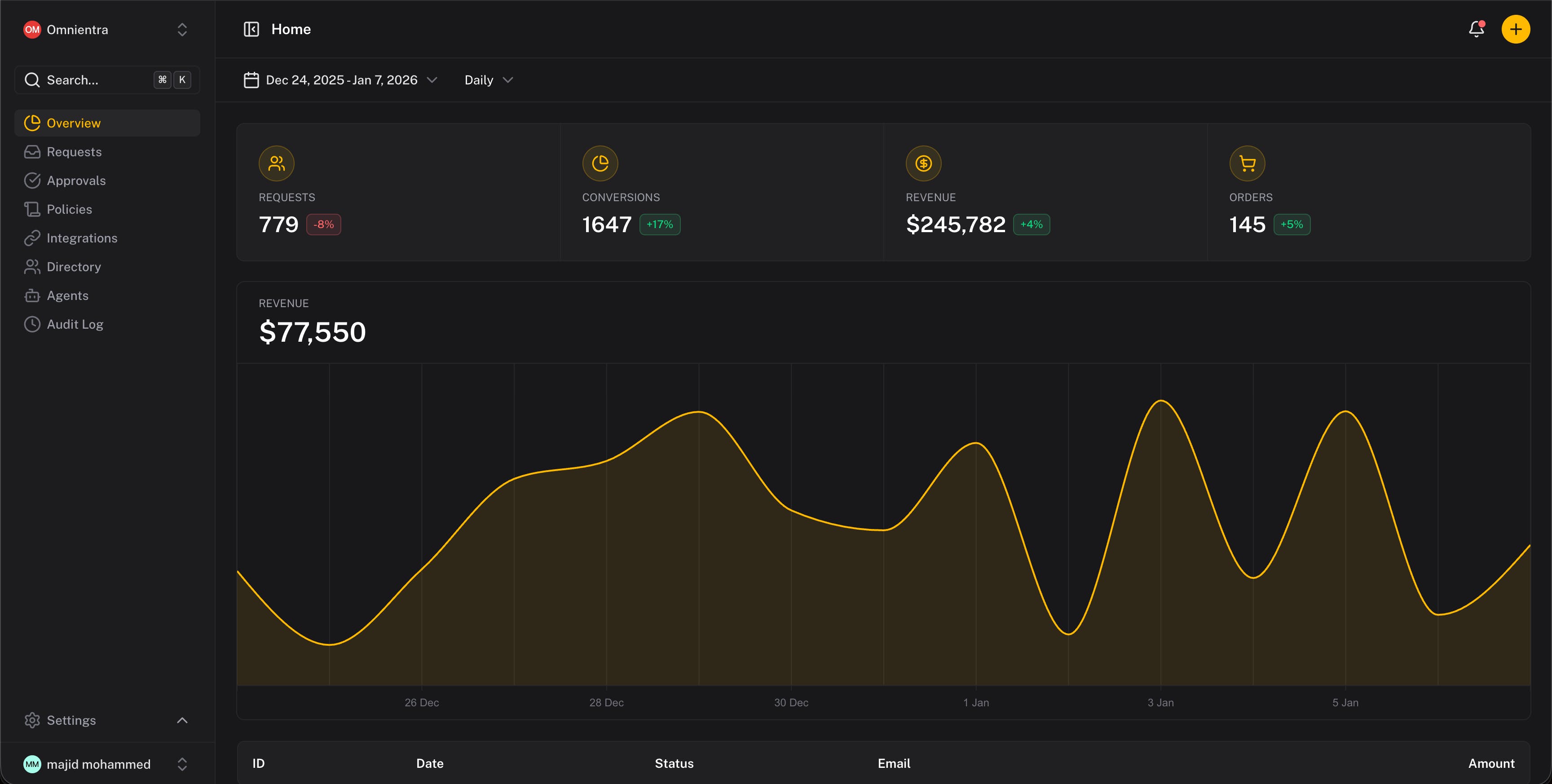Viewport: 1552px width, 784px height.
Task: Select Integrations in the sidebar
Action: tap(82, 238)
